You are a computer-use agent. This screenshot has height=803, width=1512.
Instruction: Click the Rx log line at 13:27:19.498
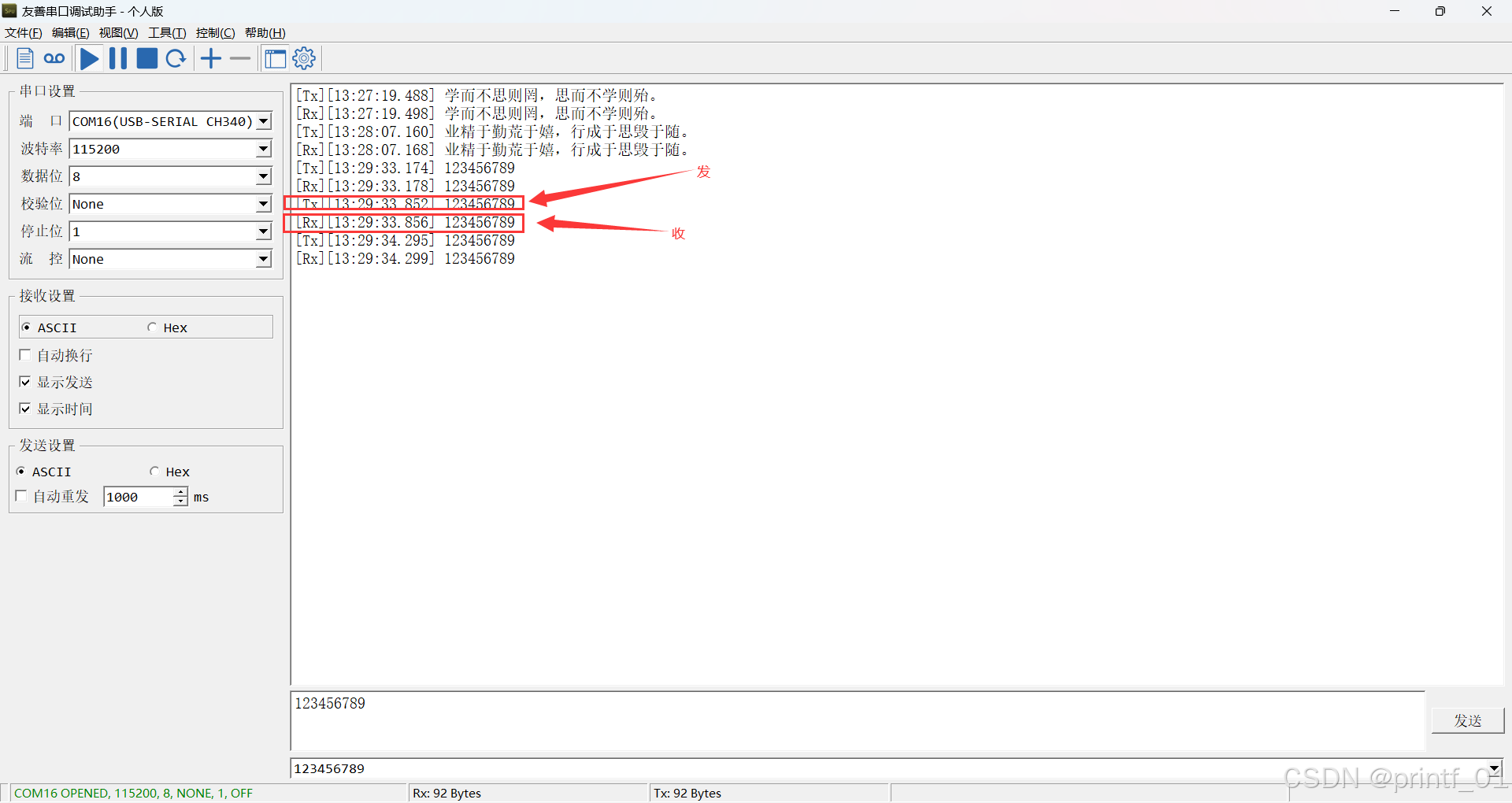click(476, 113)
